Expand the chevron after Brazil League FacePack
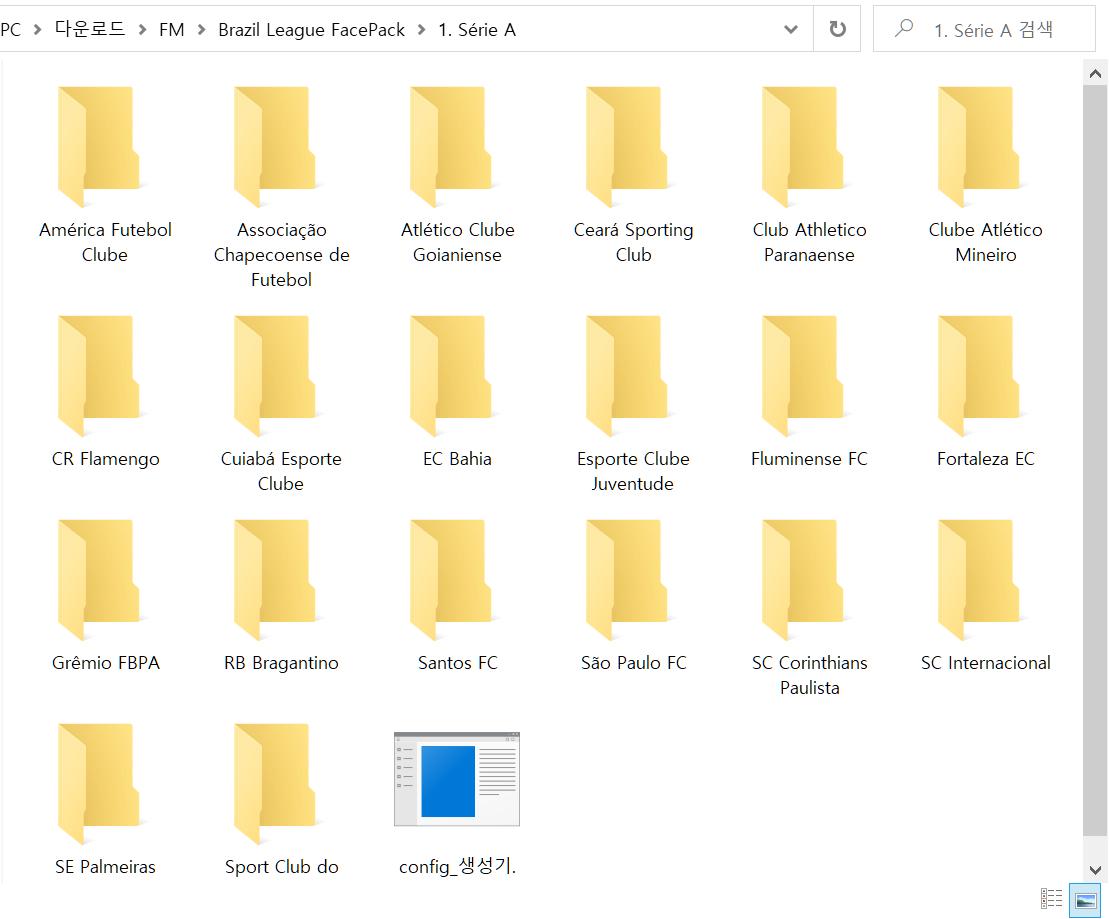Screen dimensions: 1109x919 [422, 29]
